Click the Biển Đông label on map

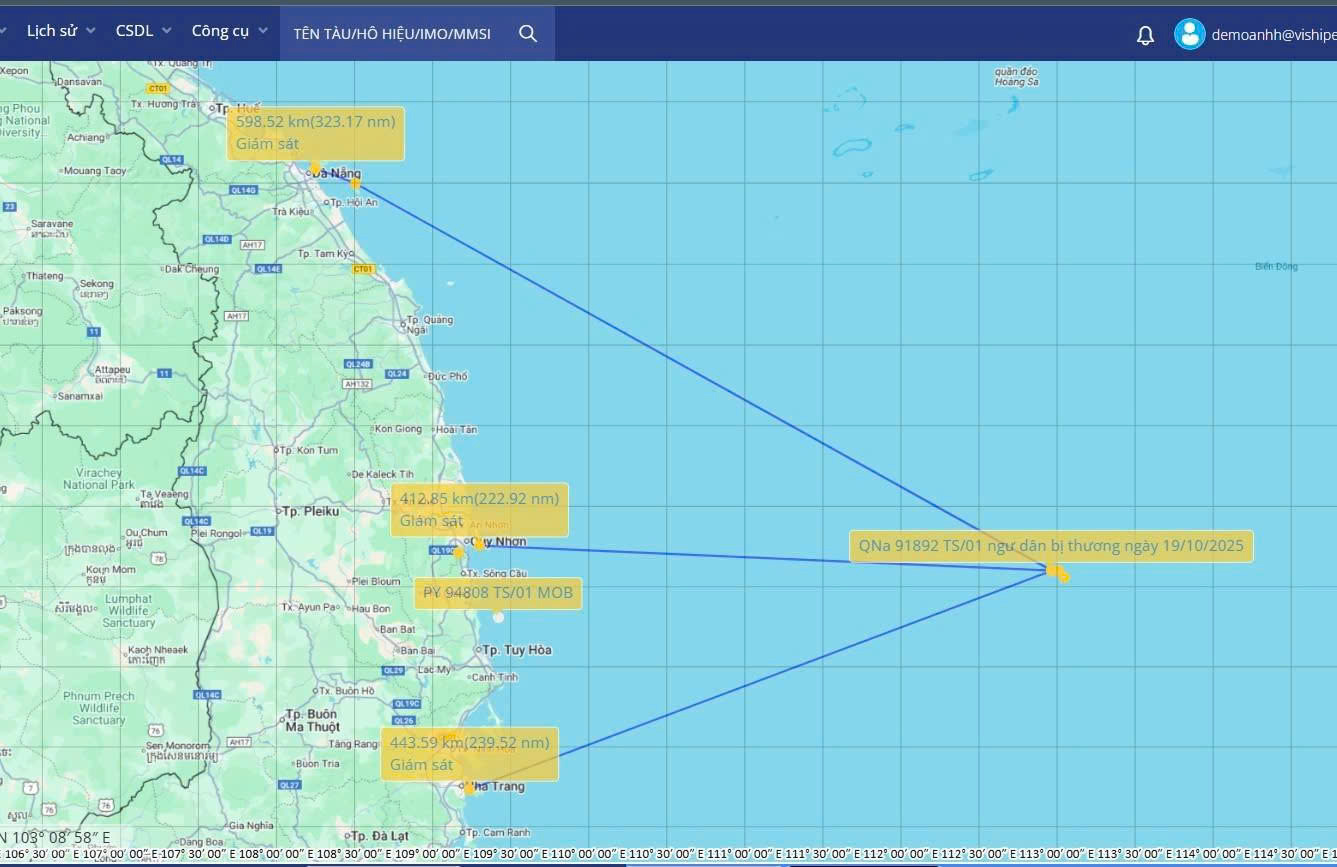click(x=1276, y=266)
